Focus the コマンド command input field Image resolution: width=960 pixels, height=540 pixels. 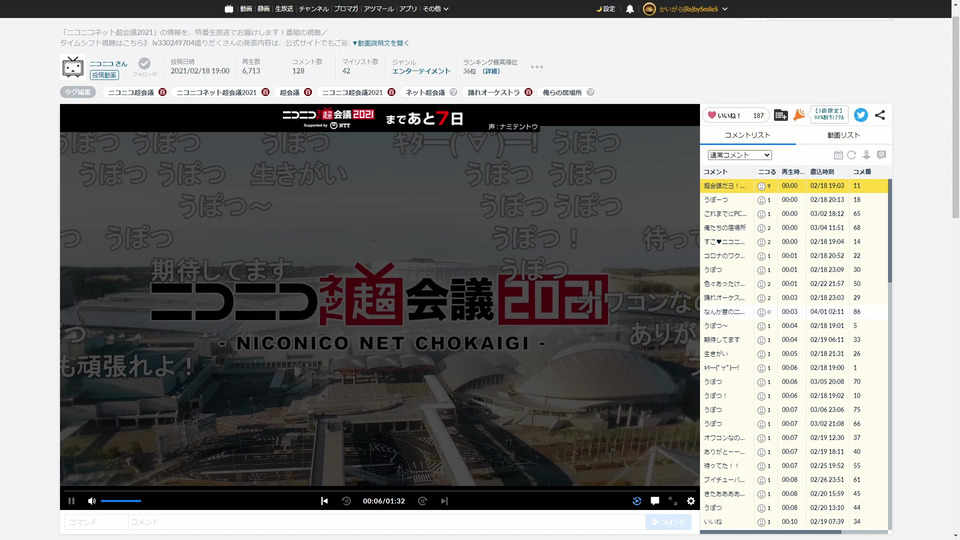[96, 522]
